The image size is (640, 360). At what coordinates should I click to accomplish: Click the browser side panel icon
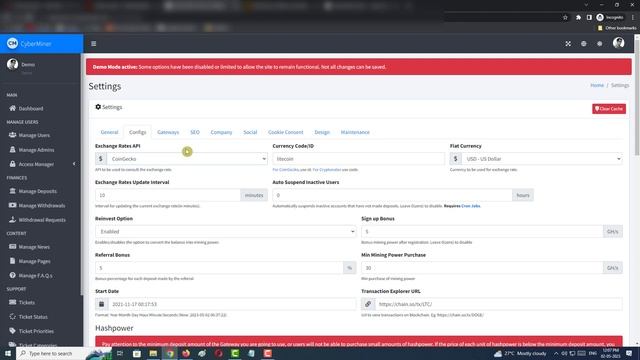589,18
